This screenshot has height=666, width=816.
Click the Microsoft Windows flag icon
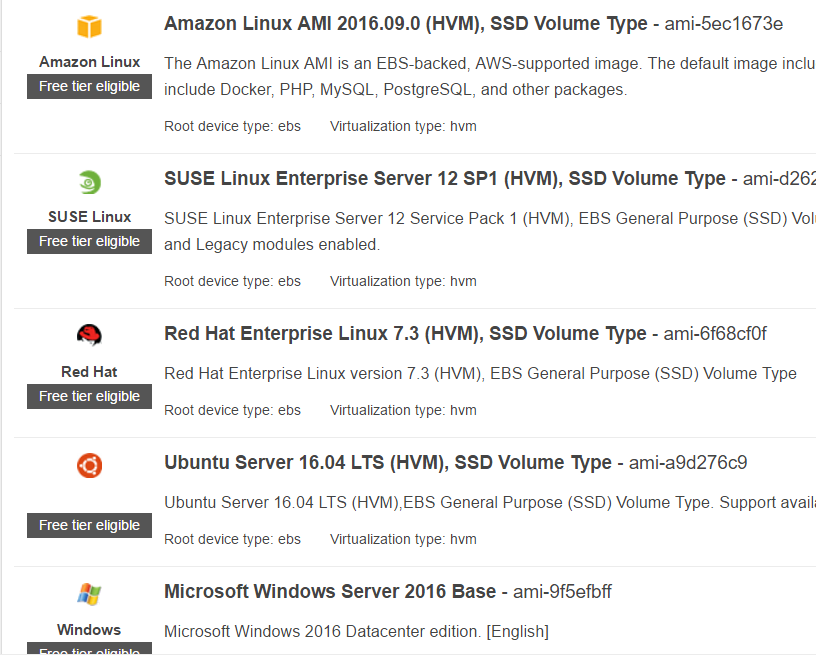coord(90,594)
